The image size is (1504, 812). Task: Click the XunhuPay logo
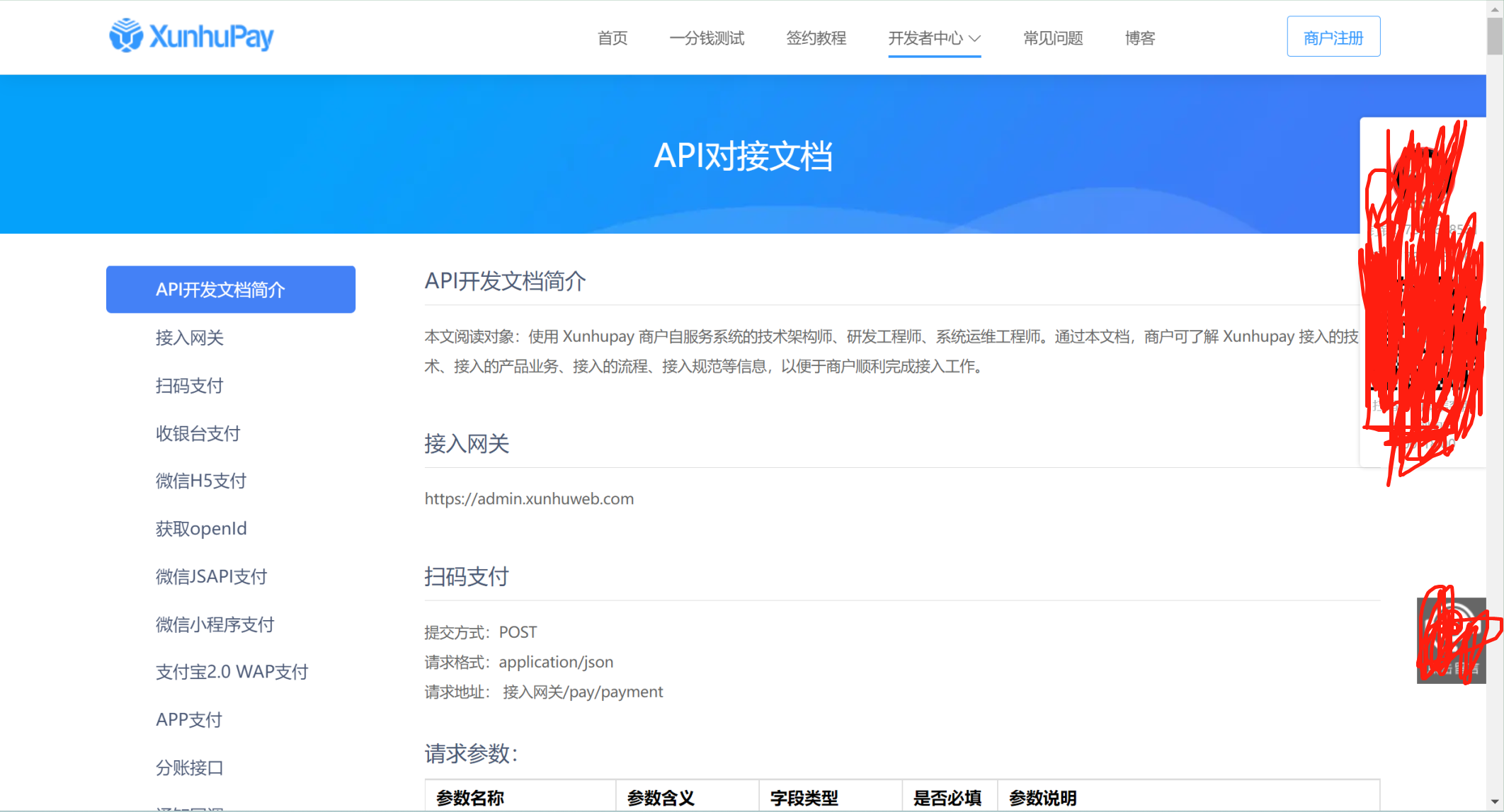pos(191,36)
